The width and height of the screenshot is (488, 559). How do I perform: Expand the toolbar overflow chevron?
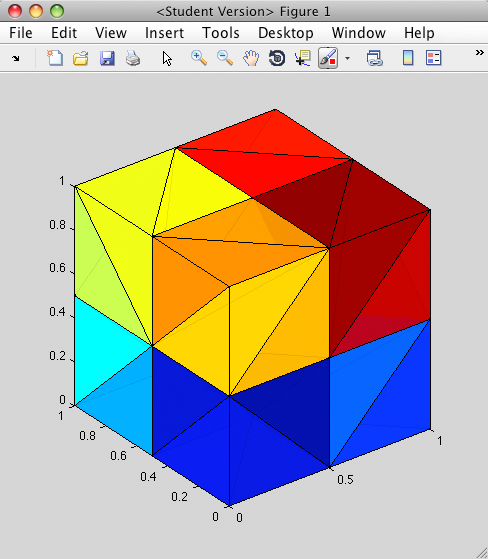click(479, 53)
